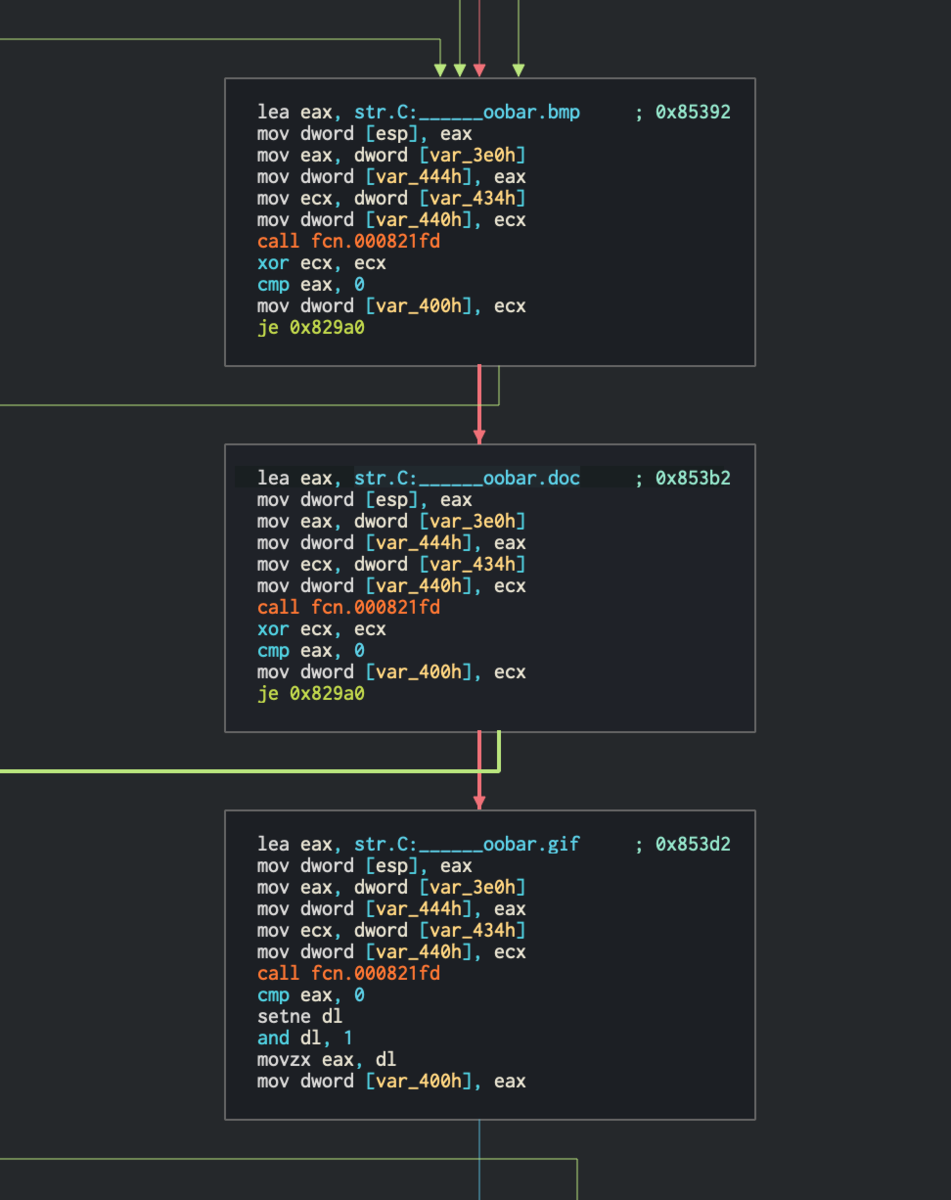Select 'mov dword [esp], eax' in oobar.gif block
Screen dimensions: 951x1200
(x=365, y=866)
